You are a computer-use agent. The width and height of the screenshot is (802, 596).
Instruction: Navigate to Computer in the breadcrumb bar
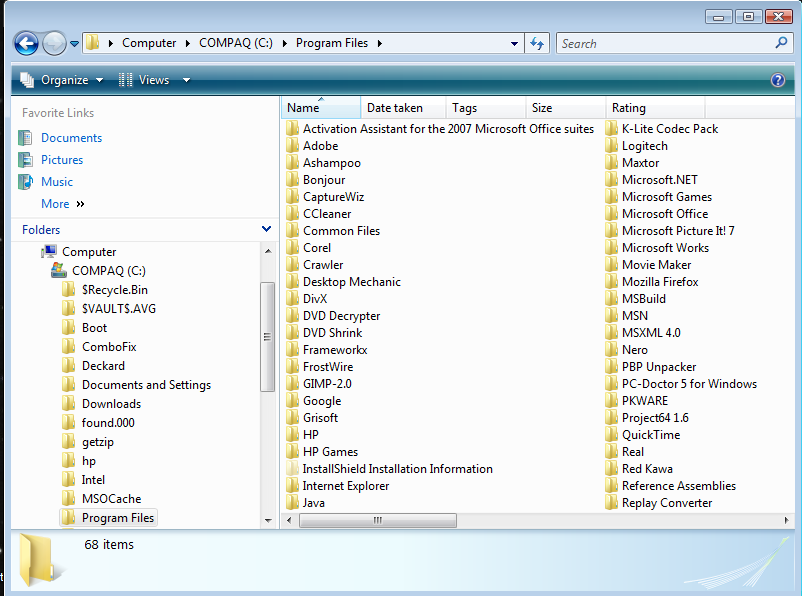pyautogui.click(x=150, y=43)
